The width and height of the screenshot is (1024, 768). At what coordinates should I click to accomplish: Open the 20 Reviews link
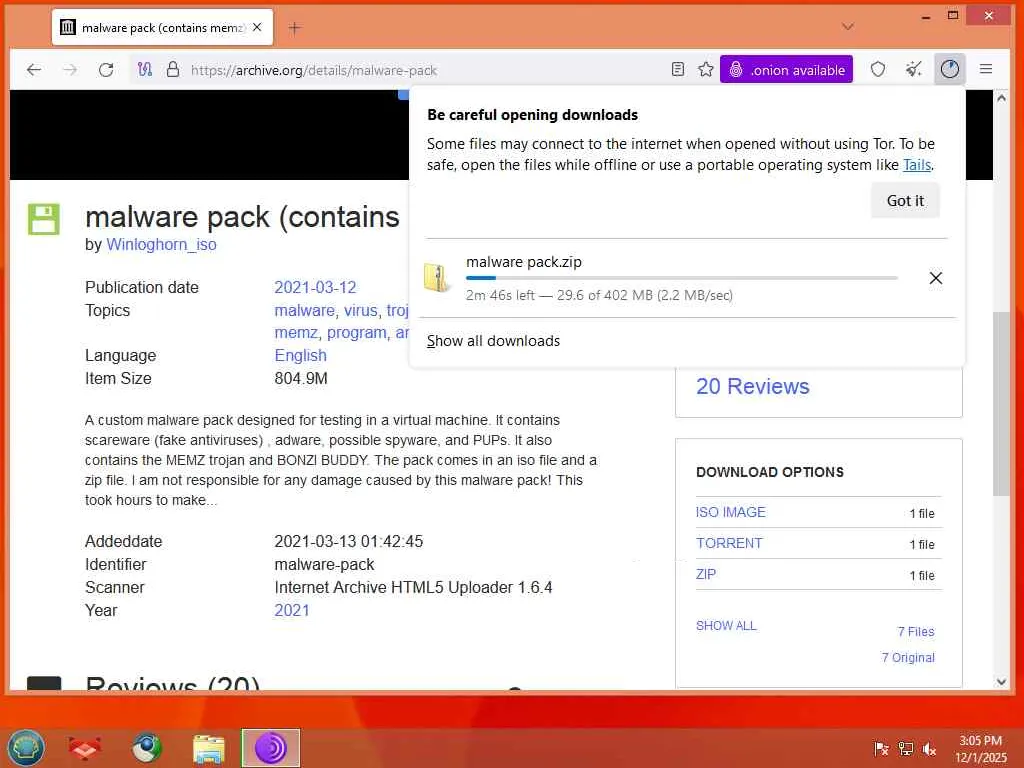pos(752,386)
